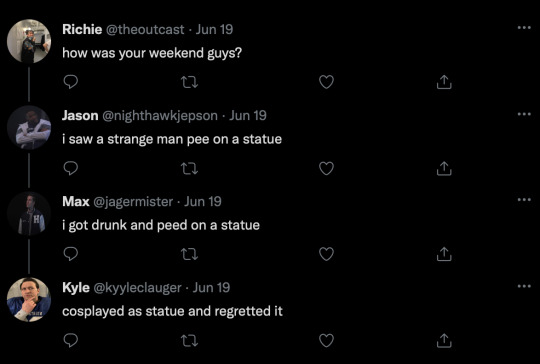Viewport: 540px width, 364px height.
Task: Open @theoutcast profile handle
Action: pos(145,30)
